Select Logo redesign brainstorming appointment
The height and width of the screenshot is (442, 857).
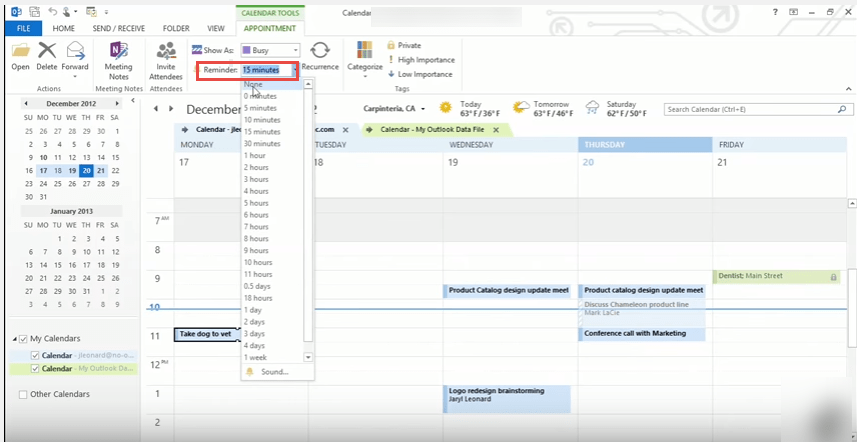(507, 399)
